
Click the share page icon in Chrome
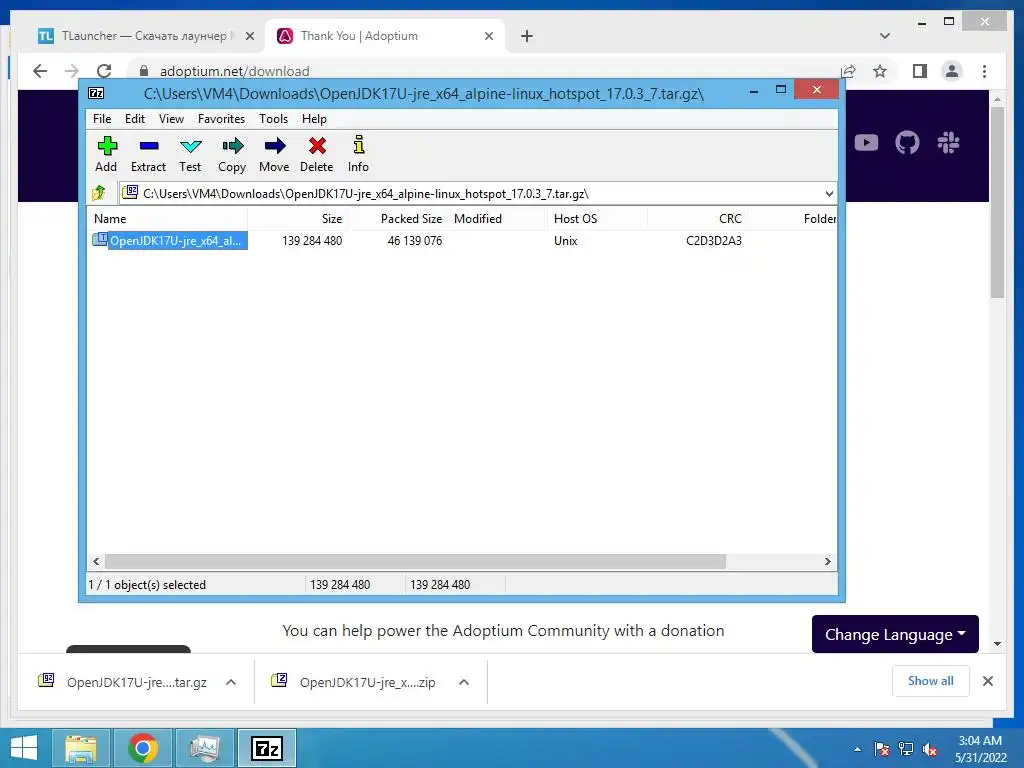tap(848, 71)
